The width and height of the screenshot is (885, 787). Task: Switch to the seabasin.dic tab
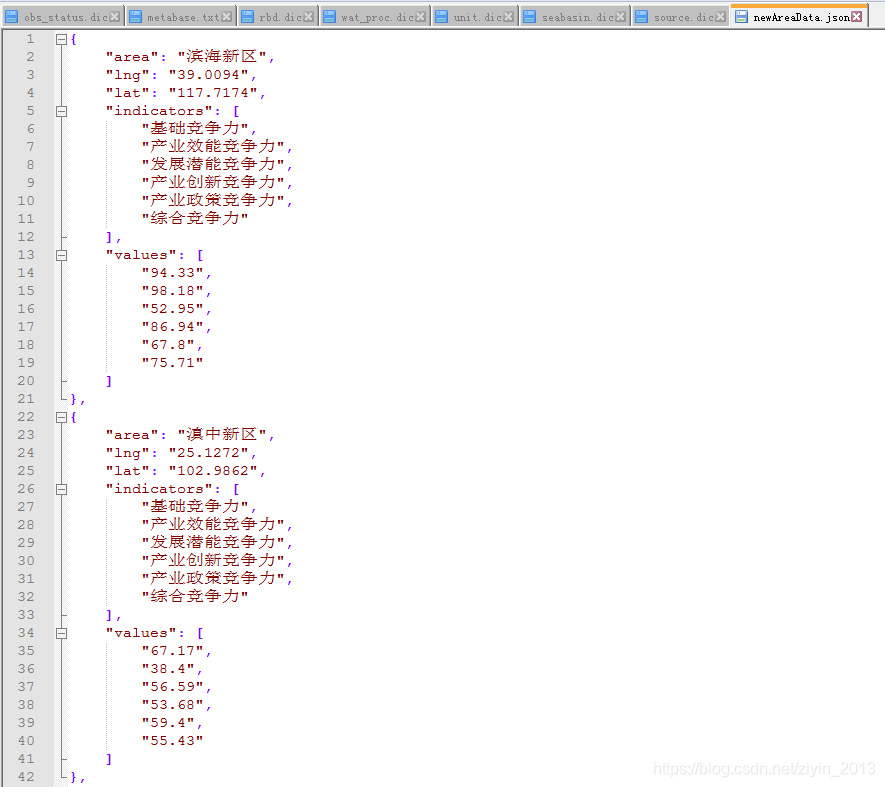pos(575,17)
